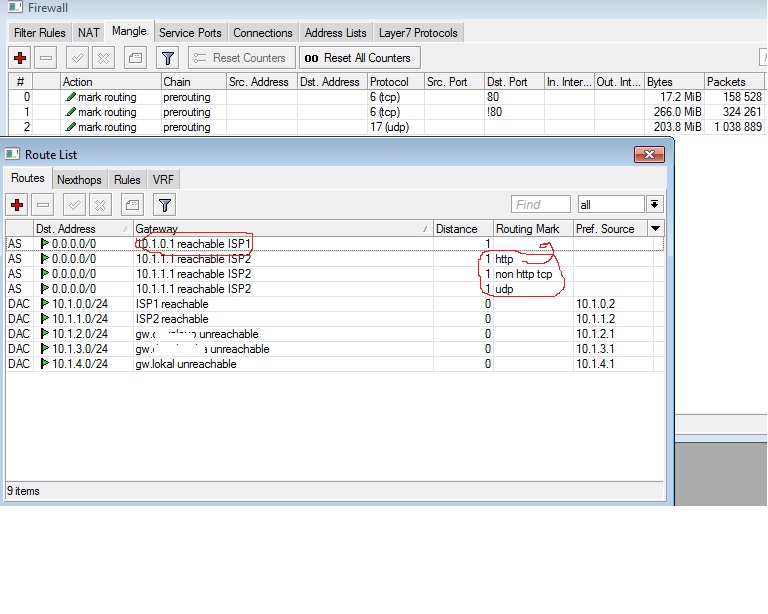
Task: Disable selected route in Route List
Action: click(100, 205)
